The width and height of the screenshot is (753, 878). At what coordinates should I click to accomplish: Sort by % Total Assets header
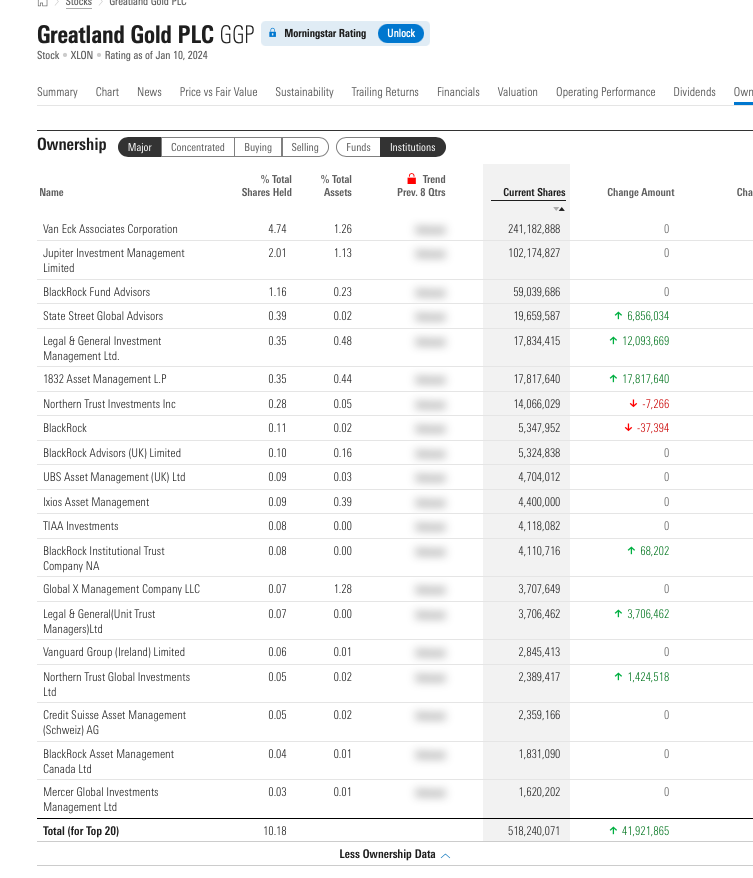(336, 185)
